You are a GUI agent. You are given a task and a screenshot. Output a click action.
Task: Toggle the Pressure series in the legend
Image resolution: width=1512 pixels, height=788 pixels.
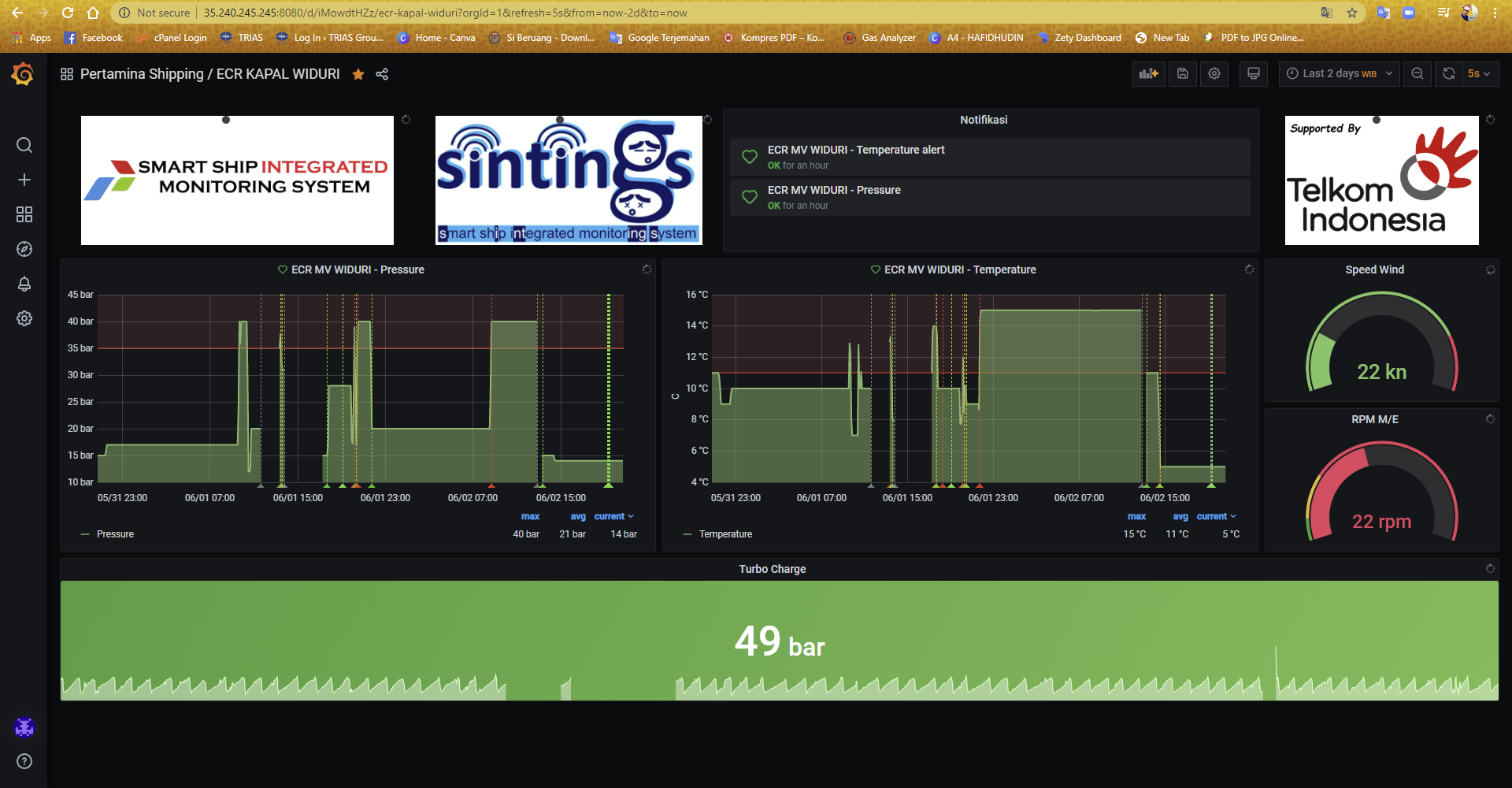[x=115, y=533]
